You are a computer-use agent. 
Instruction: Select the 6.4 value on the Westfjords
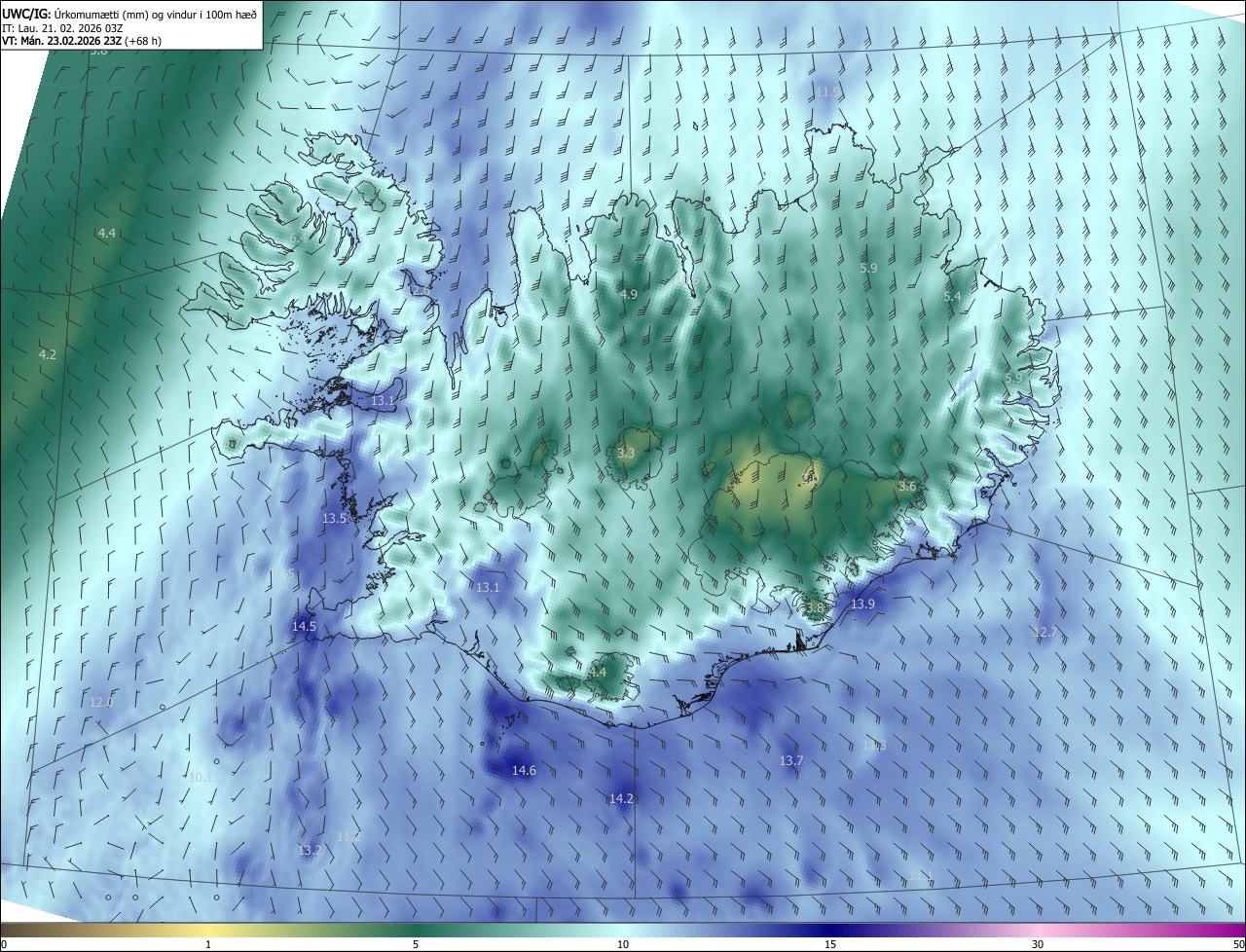click(x=298, y=238)
